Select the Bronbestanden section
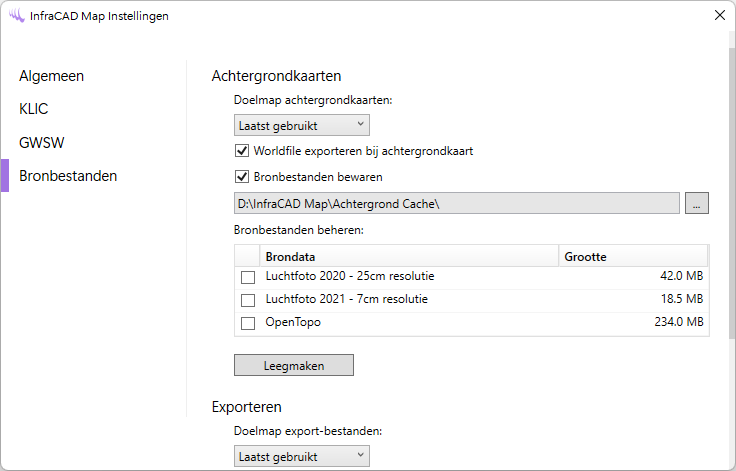The image size is (736, 471). tap(68, 176)
